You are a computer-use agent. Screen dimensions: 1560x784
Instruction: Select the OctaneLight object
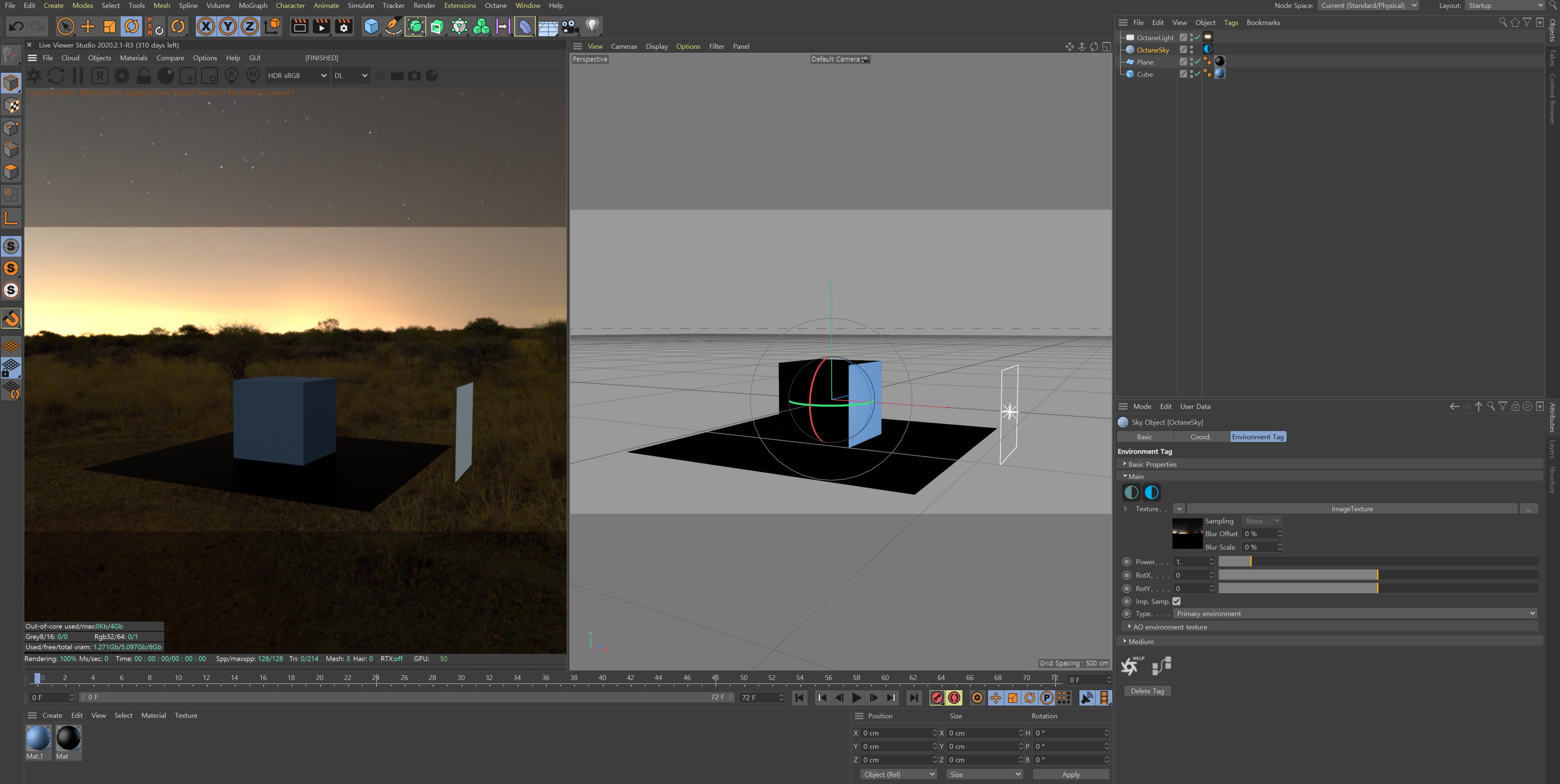pyautogui.click(x=1155, y=37)
